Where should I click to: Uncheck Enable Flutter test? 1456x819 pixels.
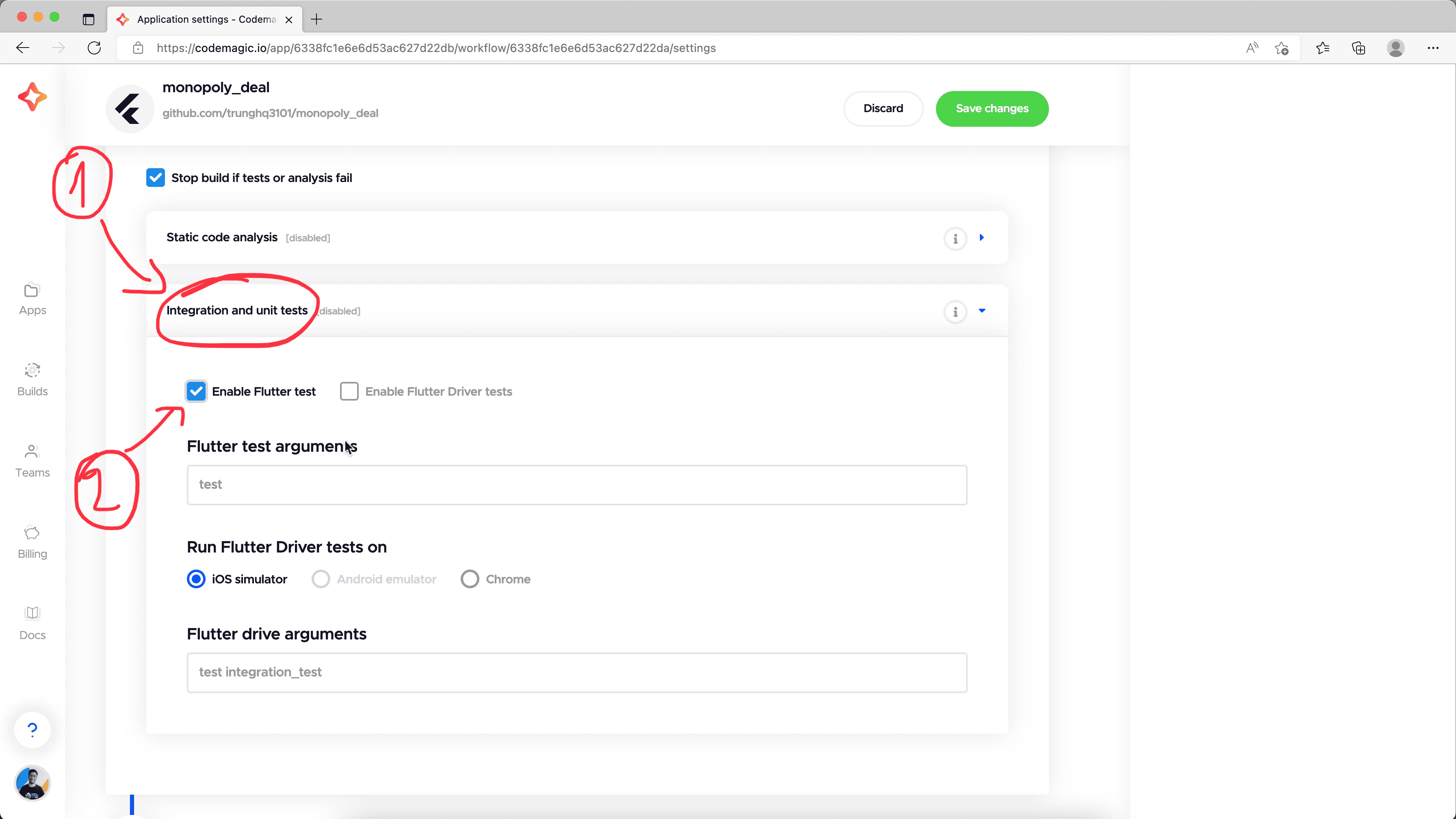pos(196,391)
